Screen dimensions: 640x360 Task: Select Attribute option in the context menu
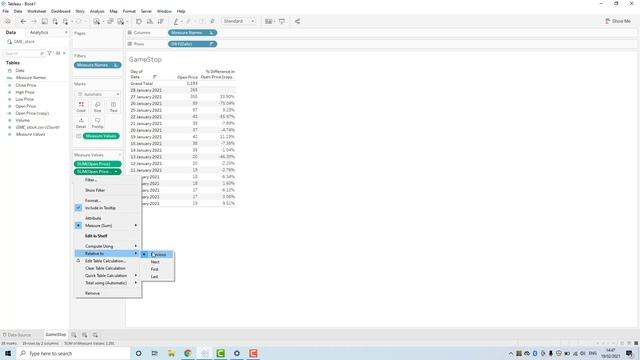pos(108,218)
